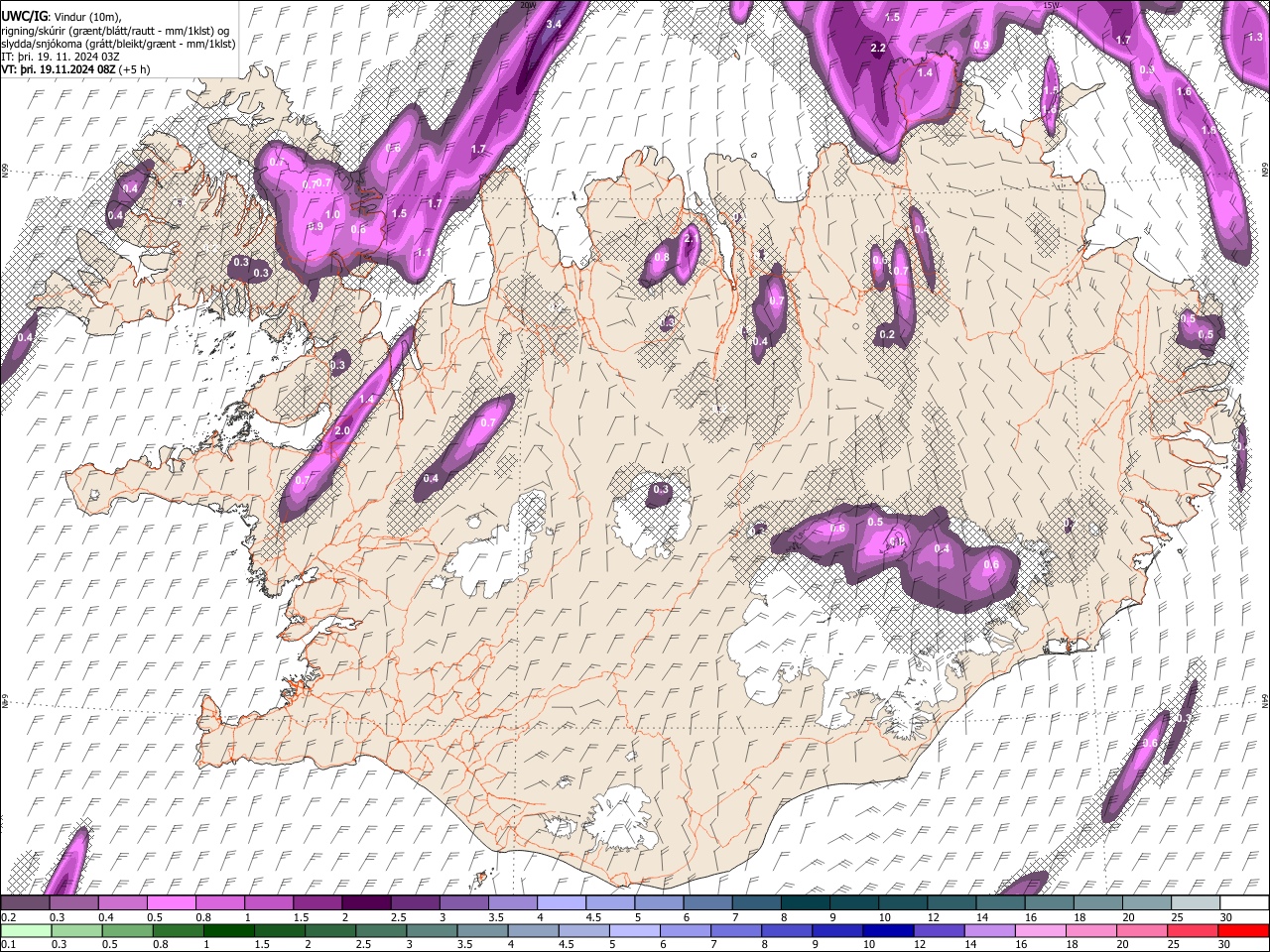Click the '0.4' label in the snow legend scale

pos(105,917)
